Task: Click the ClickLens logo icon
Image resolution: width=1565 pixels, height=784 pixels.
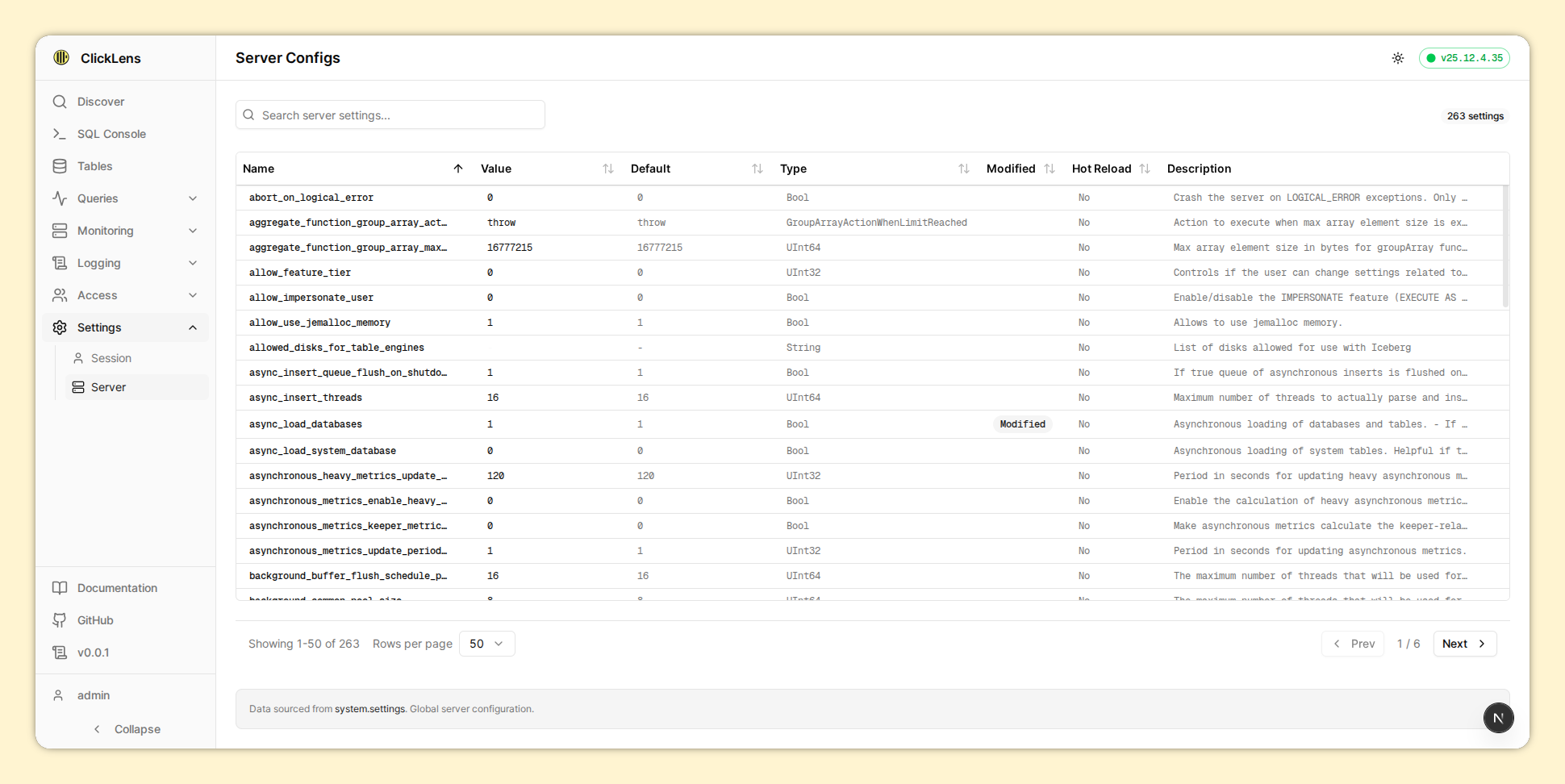Action: [x=61, y=57]
